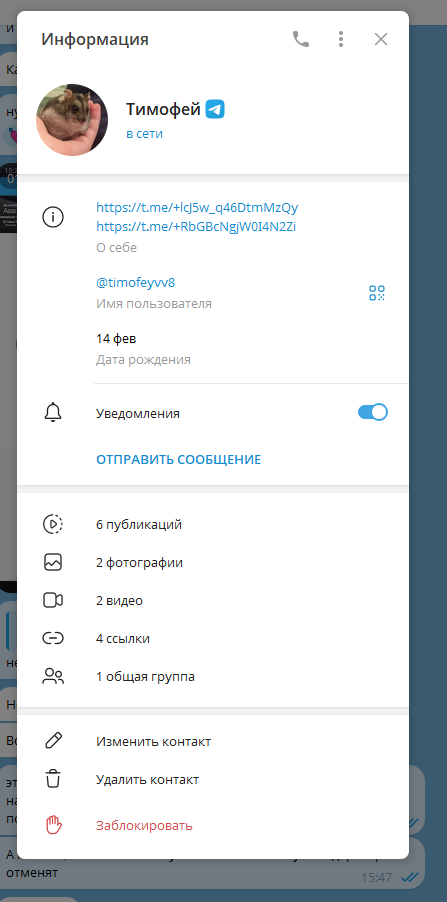Show QR code for username
The image size is (447, 902).
tap(377, 293)
